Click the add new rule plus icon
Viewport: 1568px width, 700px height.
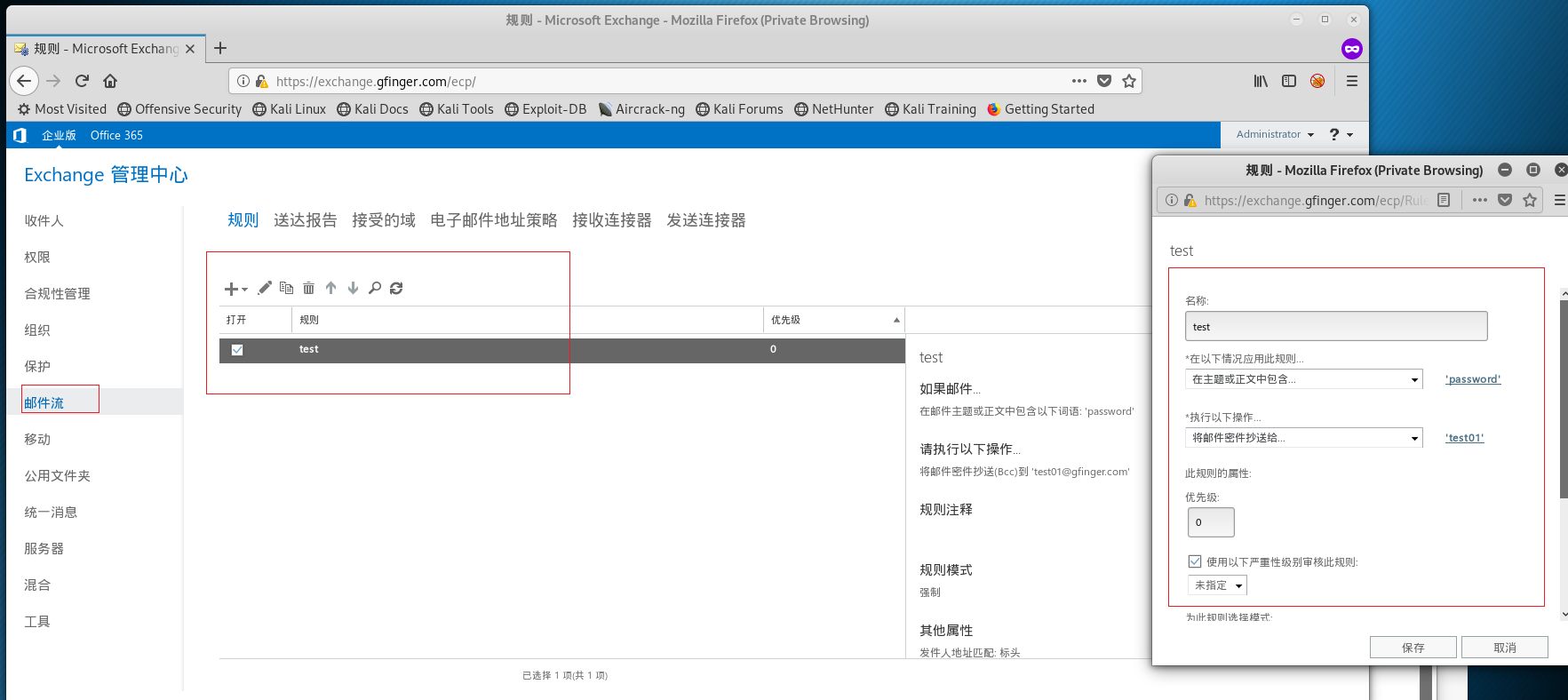click(x=232, y=289)
